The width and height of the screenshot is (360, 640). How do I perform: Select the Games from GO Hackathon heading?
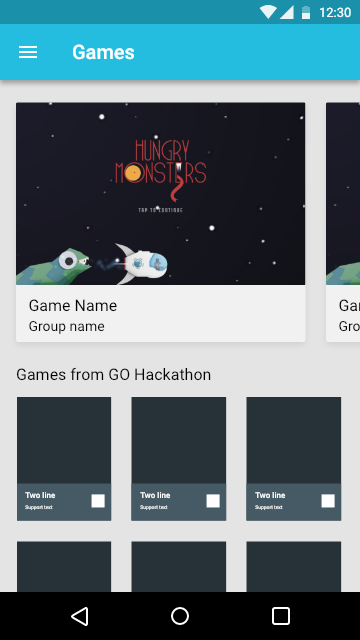tap(113, 375)
